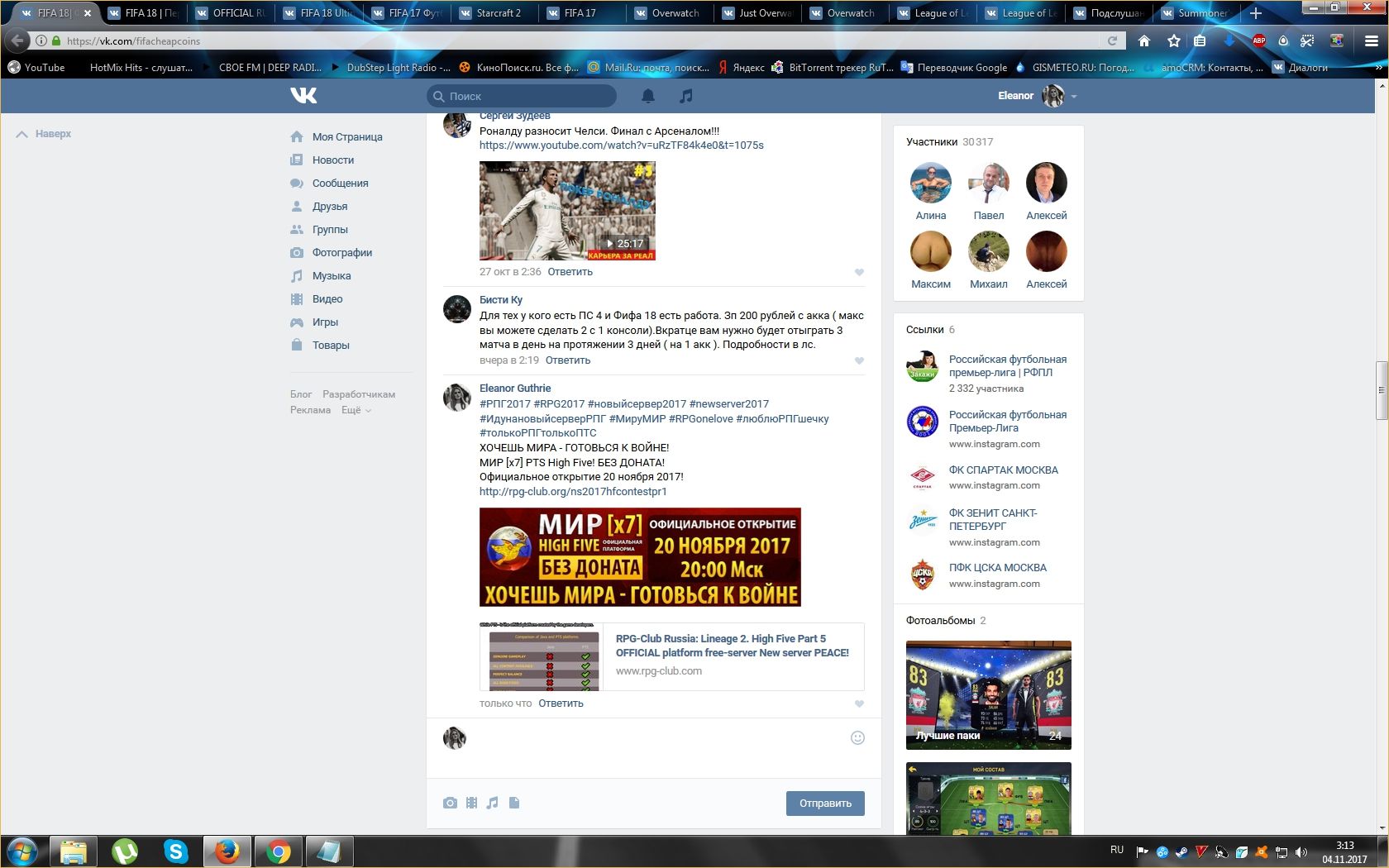The image size is (1389, 868).
Task: Go to Моя Страница in the sidebar
Action: click(x=347, y=137)
